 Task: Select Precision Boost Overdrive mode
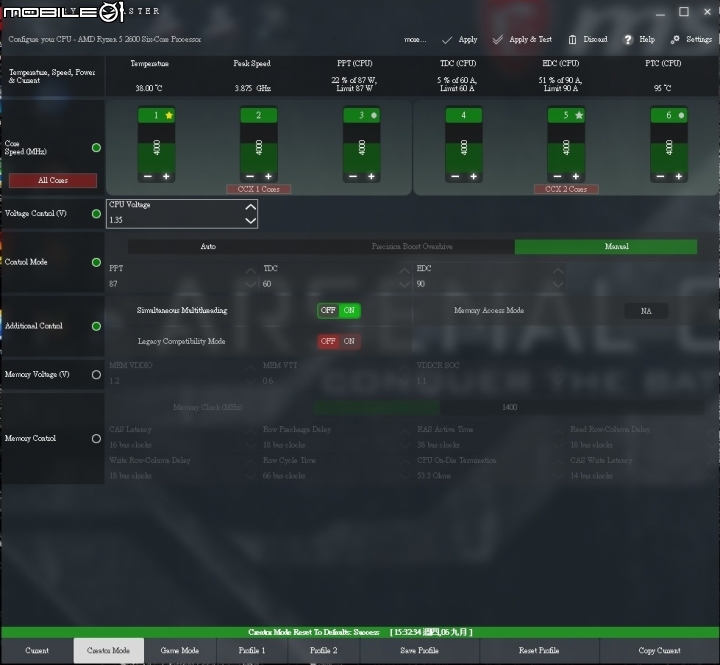tap(412, 247)
